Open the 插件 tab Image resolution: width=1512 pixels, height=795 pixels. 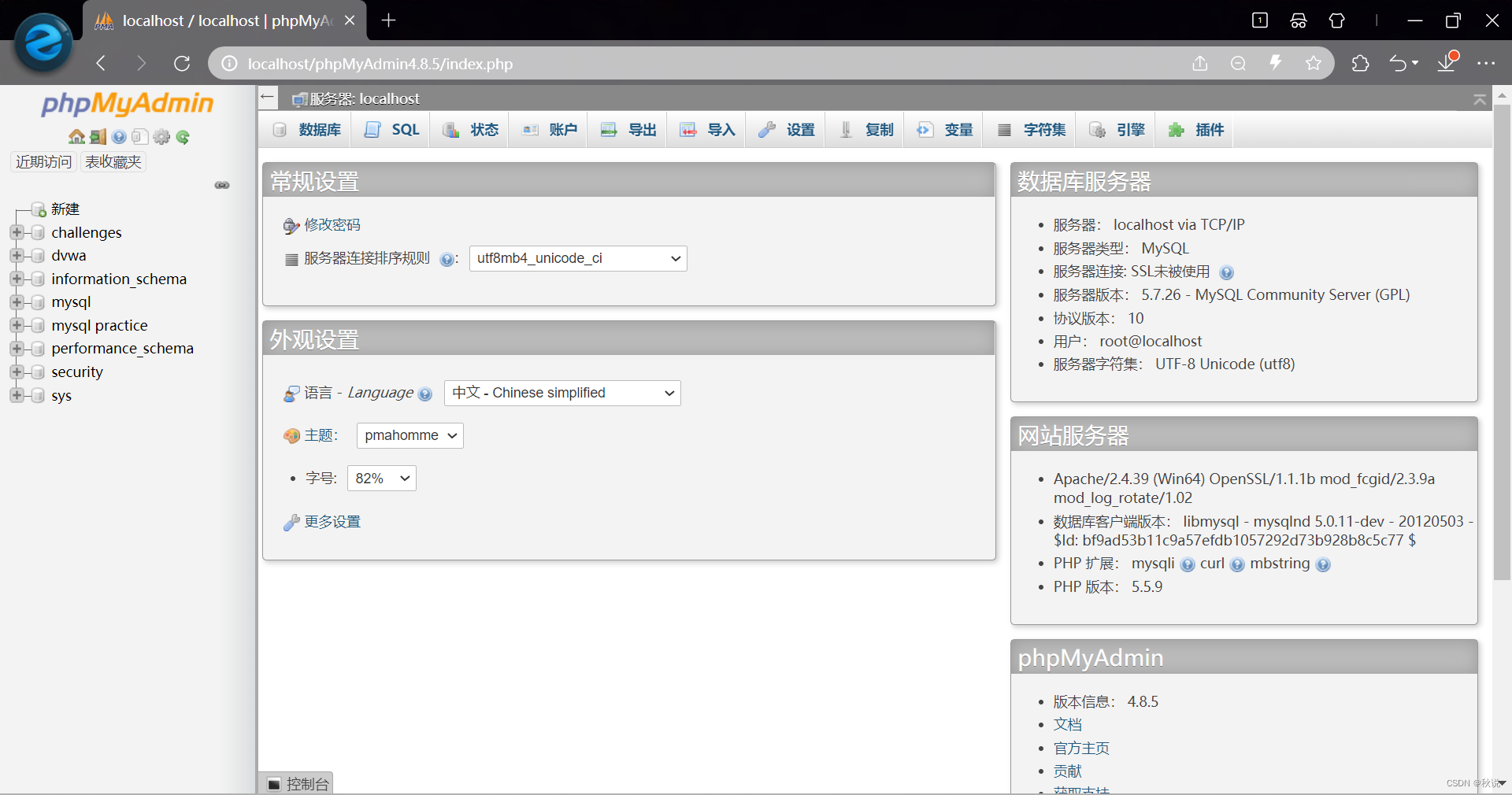[1195, 130]
